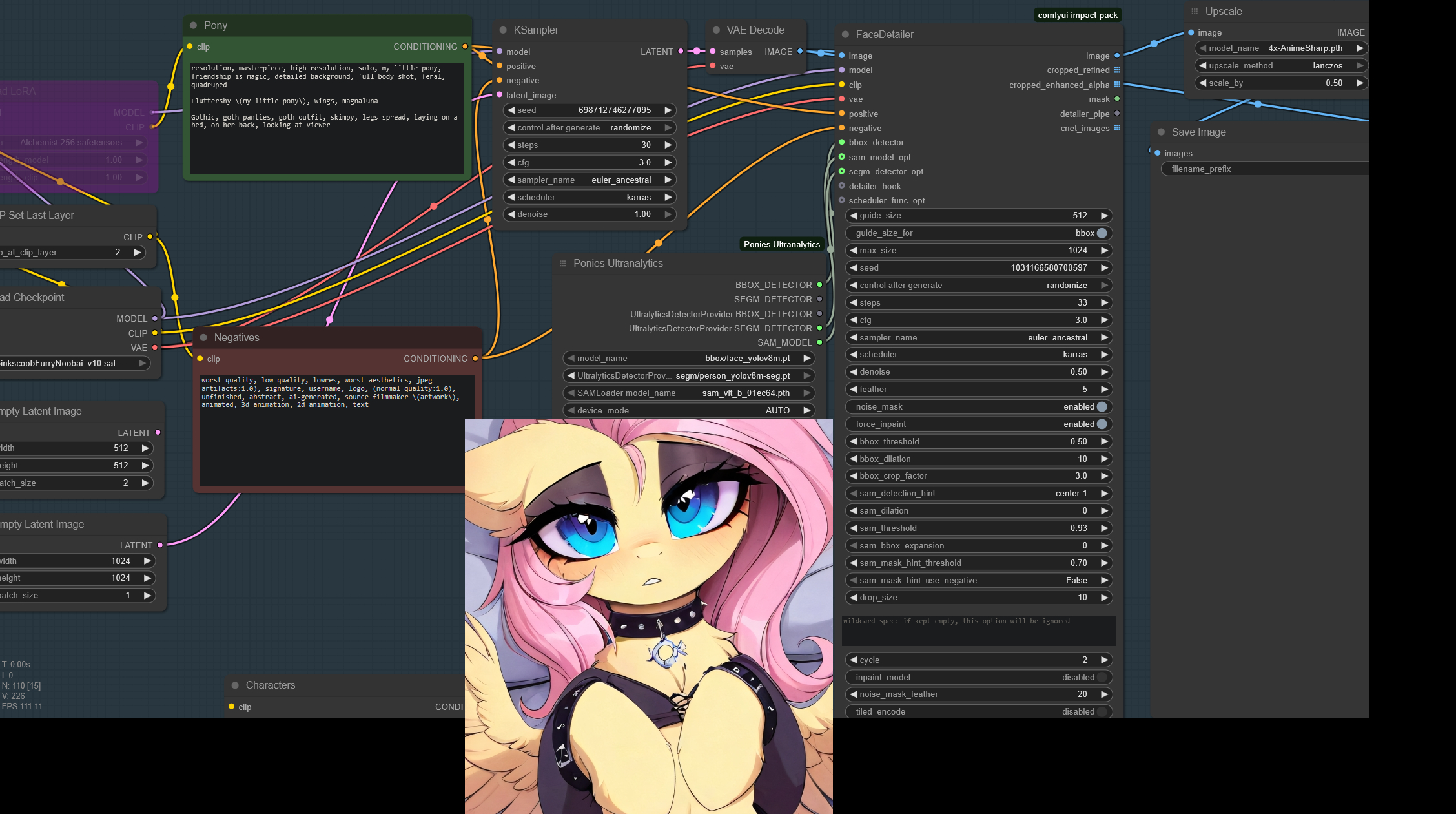Click the wildcard spec text area
Image resolution: width=1456 pixels, height=814 pixels.
[979, 631]
